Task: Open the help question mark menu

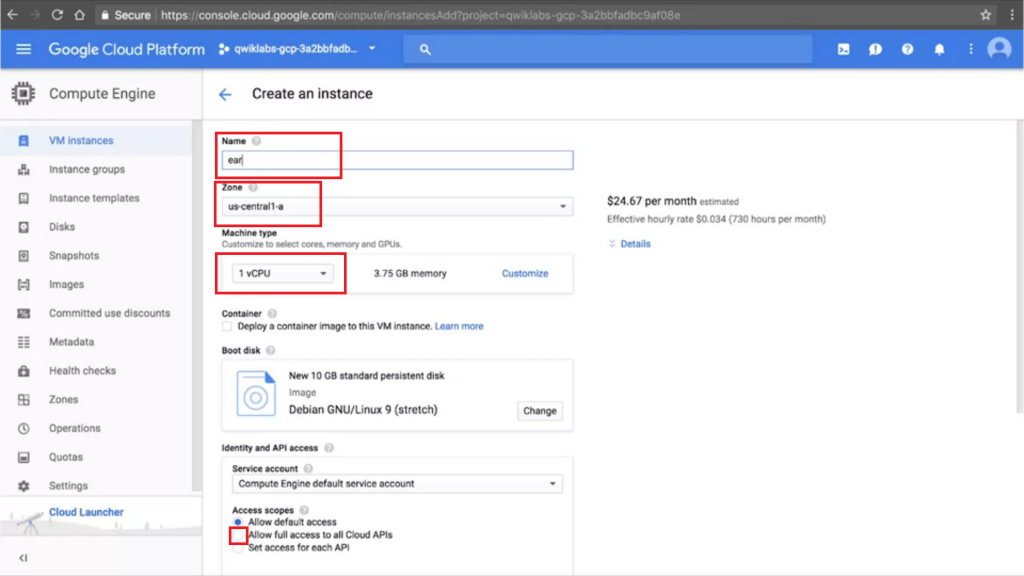Action: pos(907,49)
